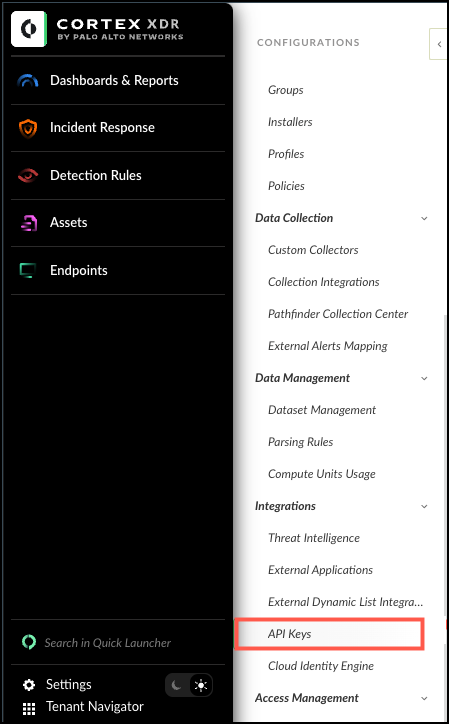Click the Cortex XDR logo icon
This screenshot has height=724, width=449.
(x=29, y=29)
